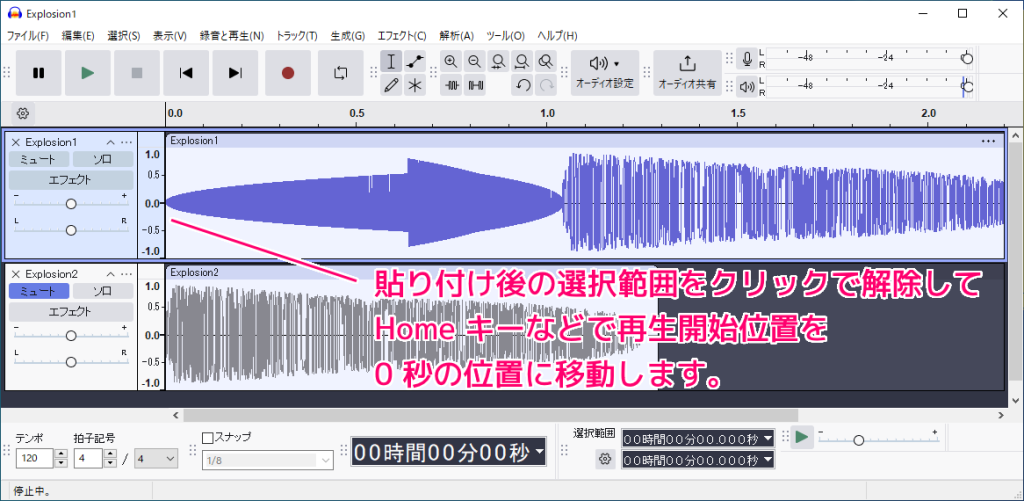
Task: Toggle the Loop playback button
Action: [x=341, y=73]
